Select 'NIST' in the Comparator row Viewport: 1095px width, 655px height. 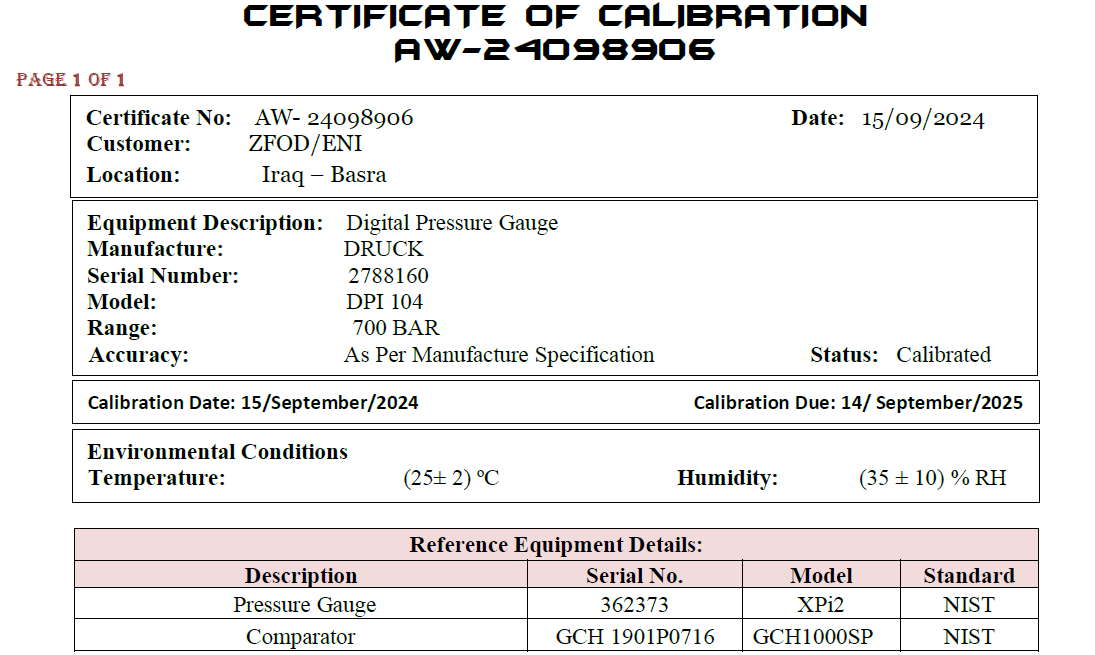click(969, 637)
